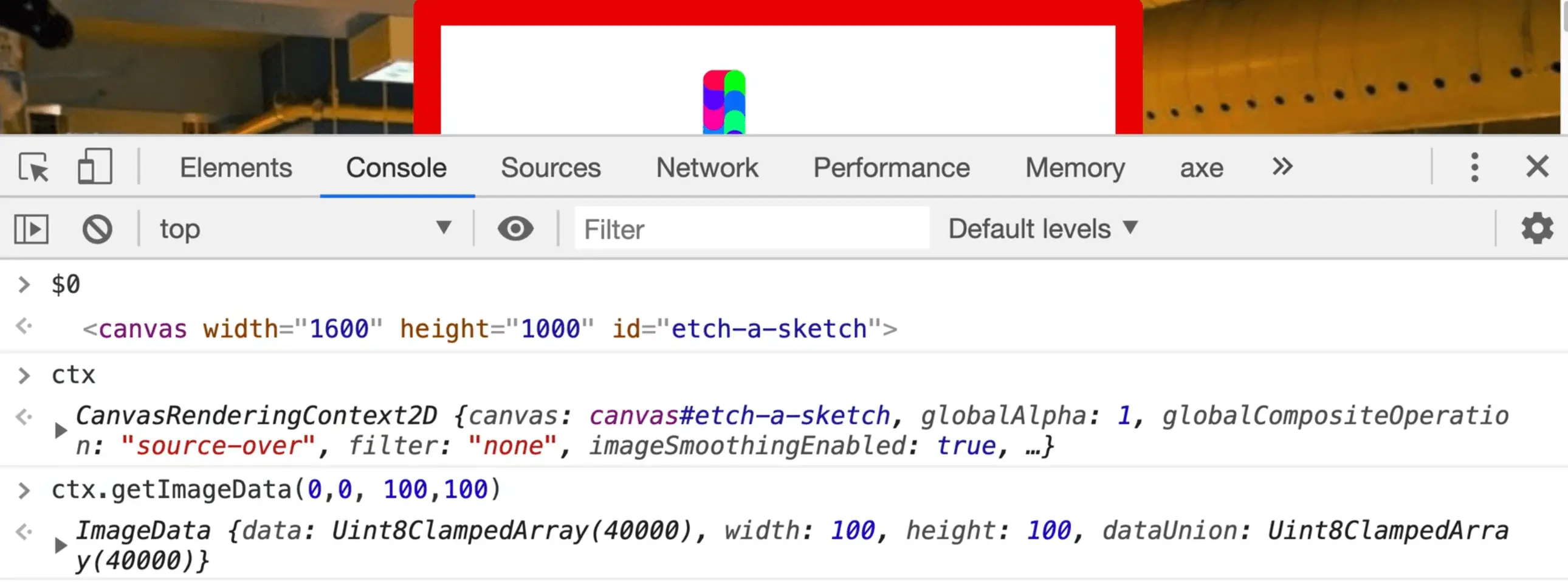Activate the inspect element picker tool

pos(33,167)
